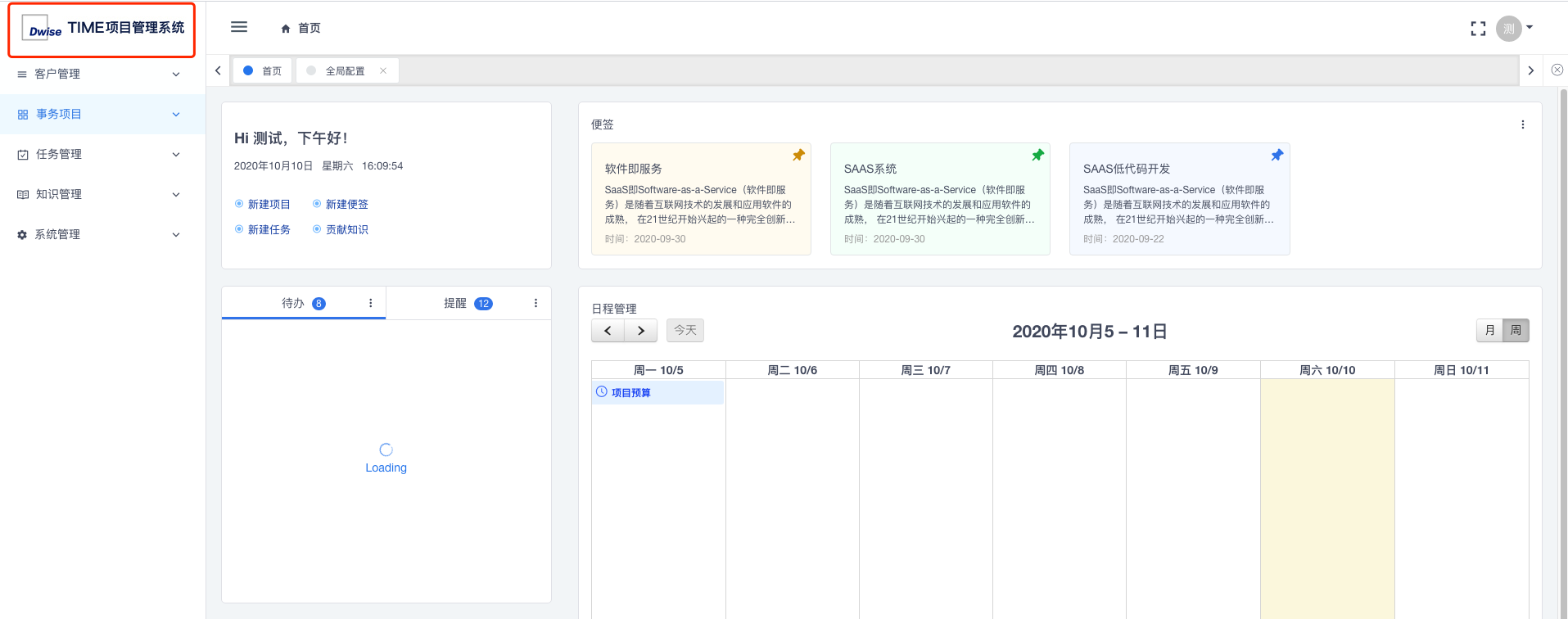Open the 提醒 tab more-options icon
The height and width of the screenshot is (619, 1568).
(x=536, y=303)
